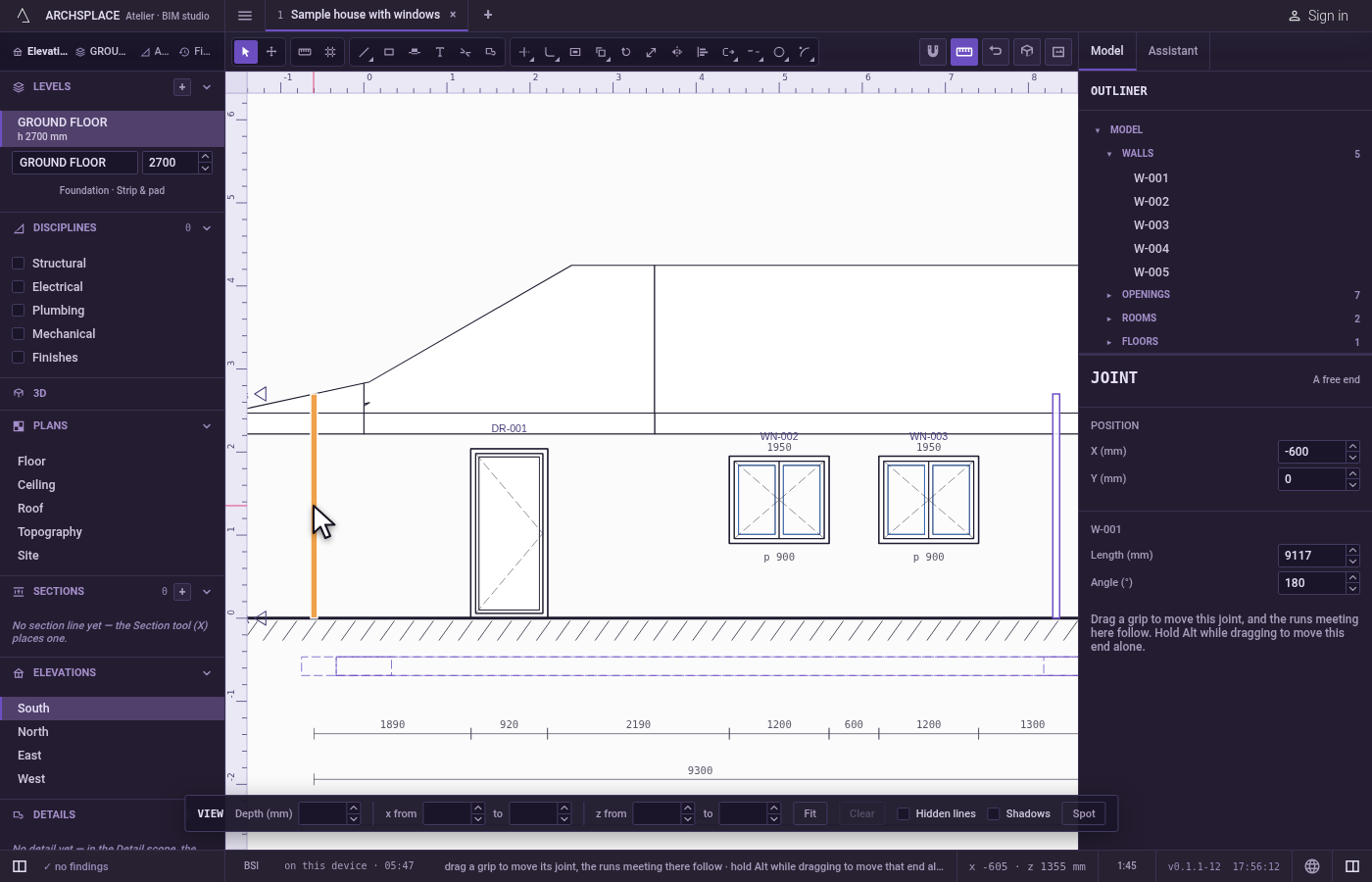The image size is (1372, 882).
Task: Click the Sign in link
Action: (x=1318, y=16)
